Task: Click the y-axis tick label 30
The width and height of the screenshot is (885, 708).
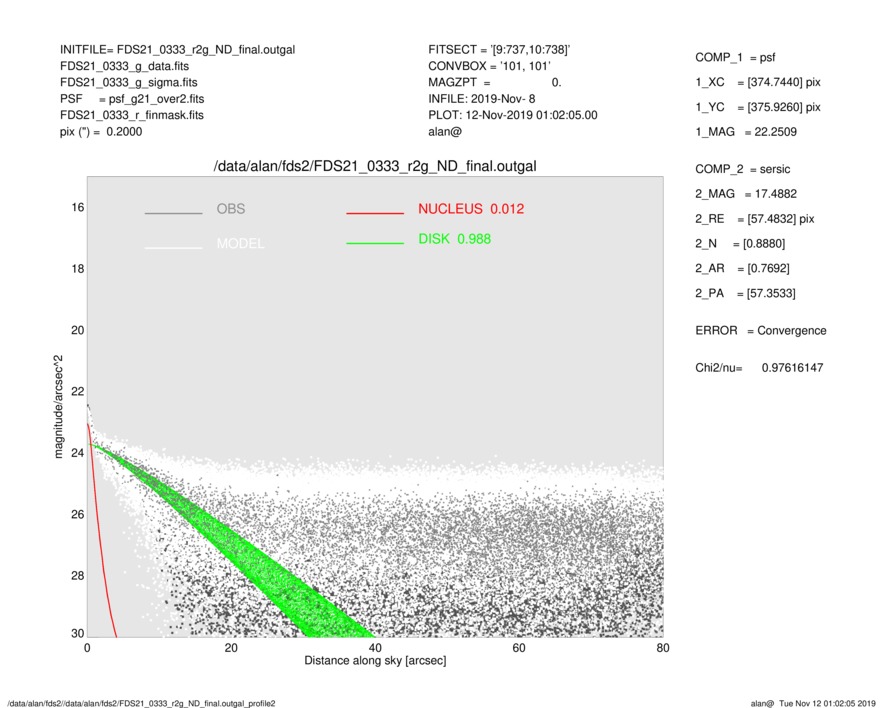Action: pos(78,633)
